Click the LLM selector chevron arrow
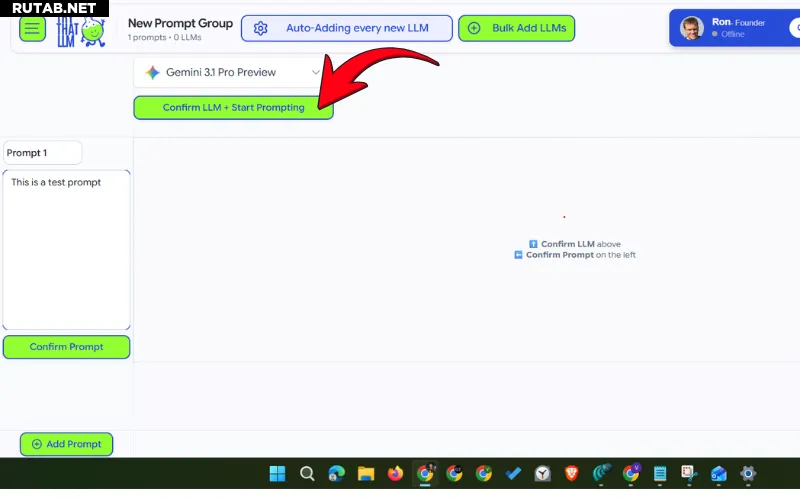 316,72
